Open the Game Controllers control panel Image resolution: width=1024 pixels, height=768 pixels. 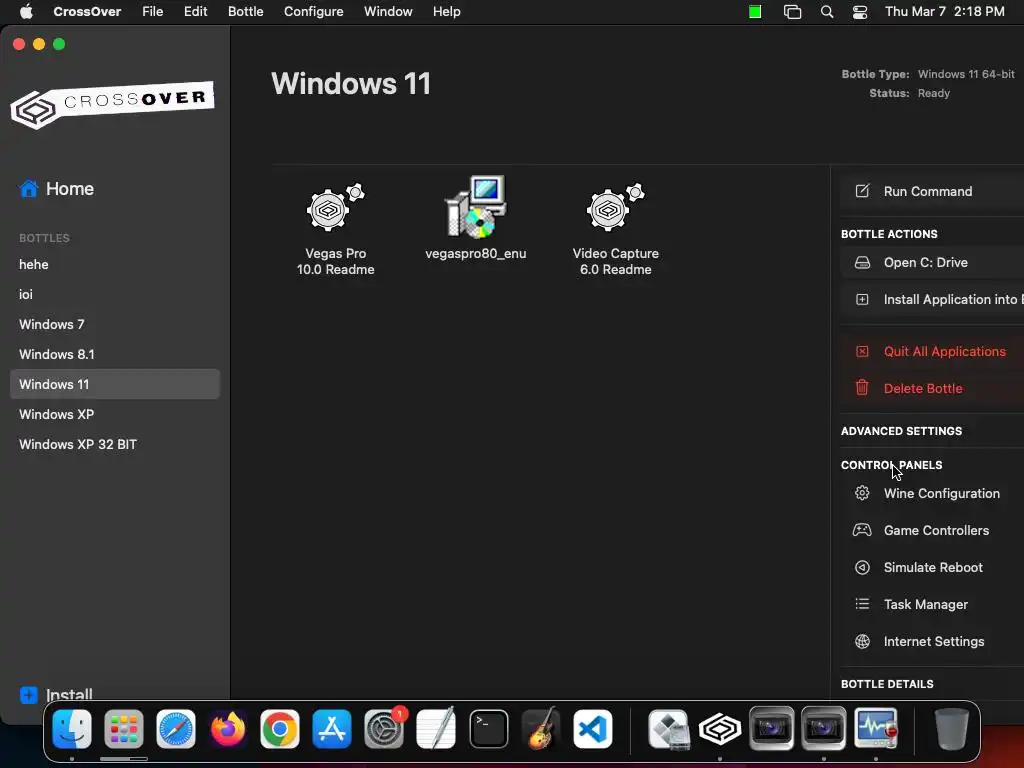(x=932, y=531)
